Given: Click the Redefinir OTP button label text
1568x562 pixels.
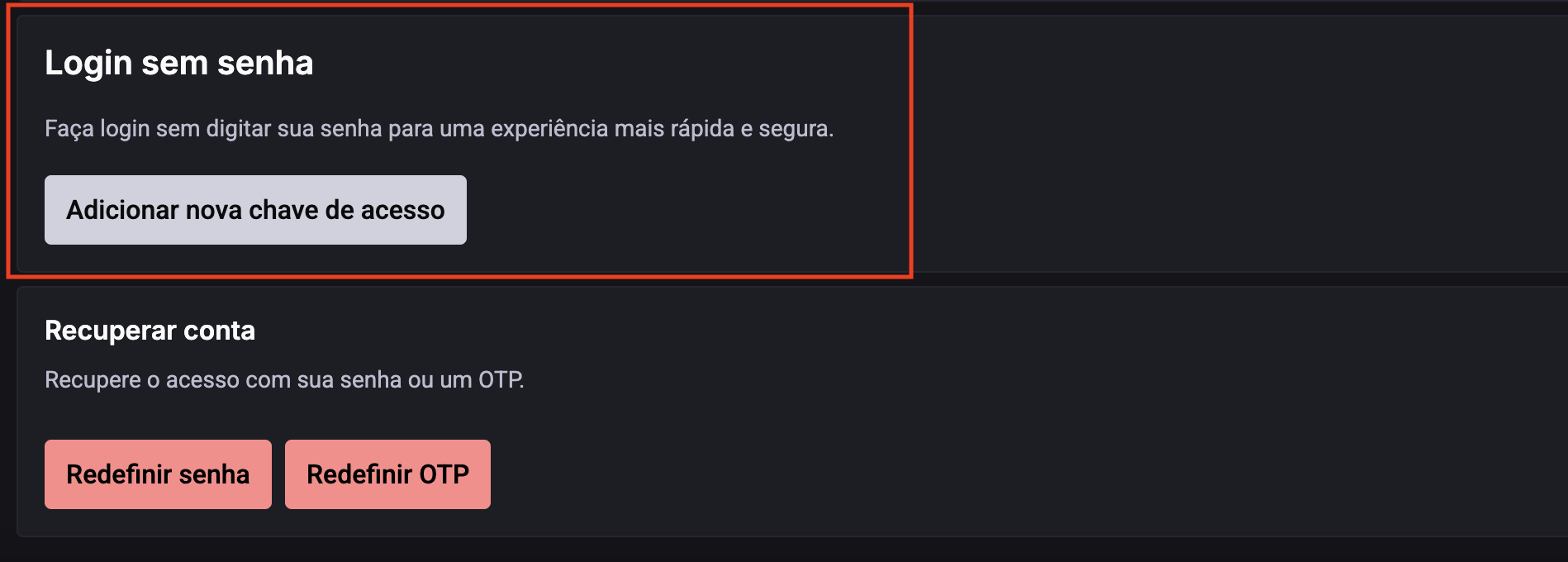Looking at the screenshot, I should [387, 474].
